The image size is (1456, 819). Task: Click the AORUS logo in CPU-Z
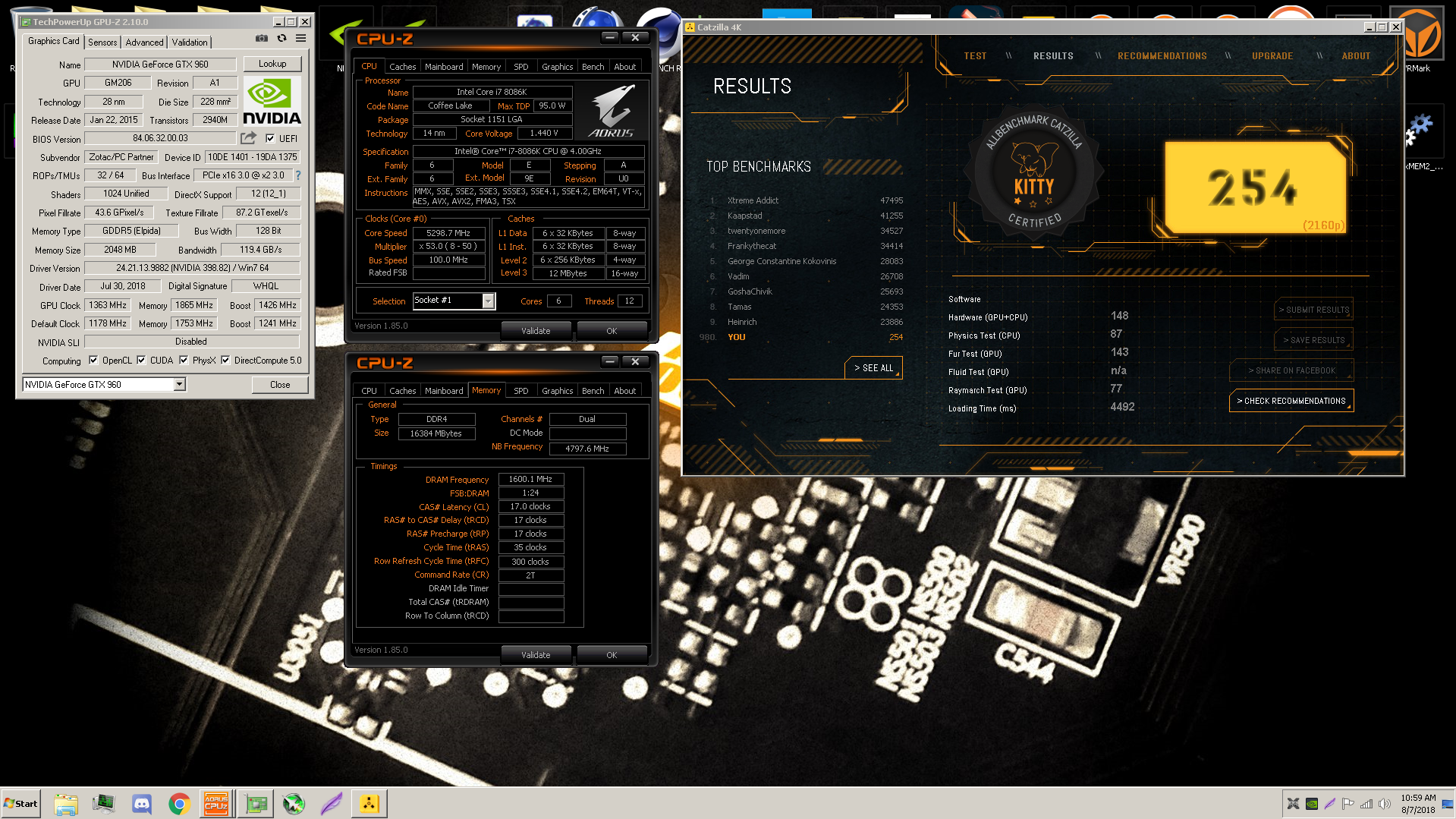612,110
